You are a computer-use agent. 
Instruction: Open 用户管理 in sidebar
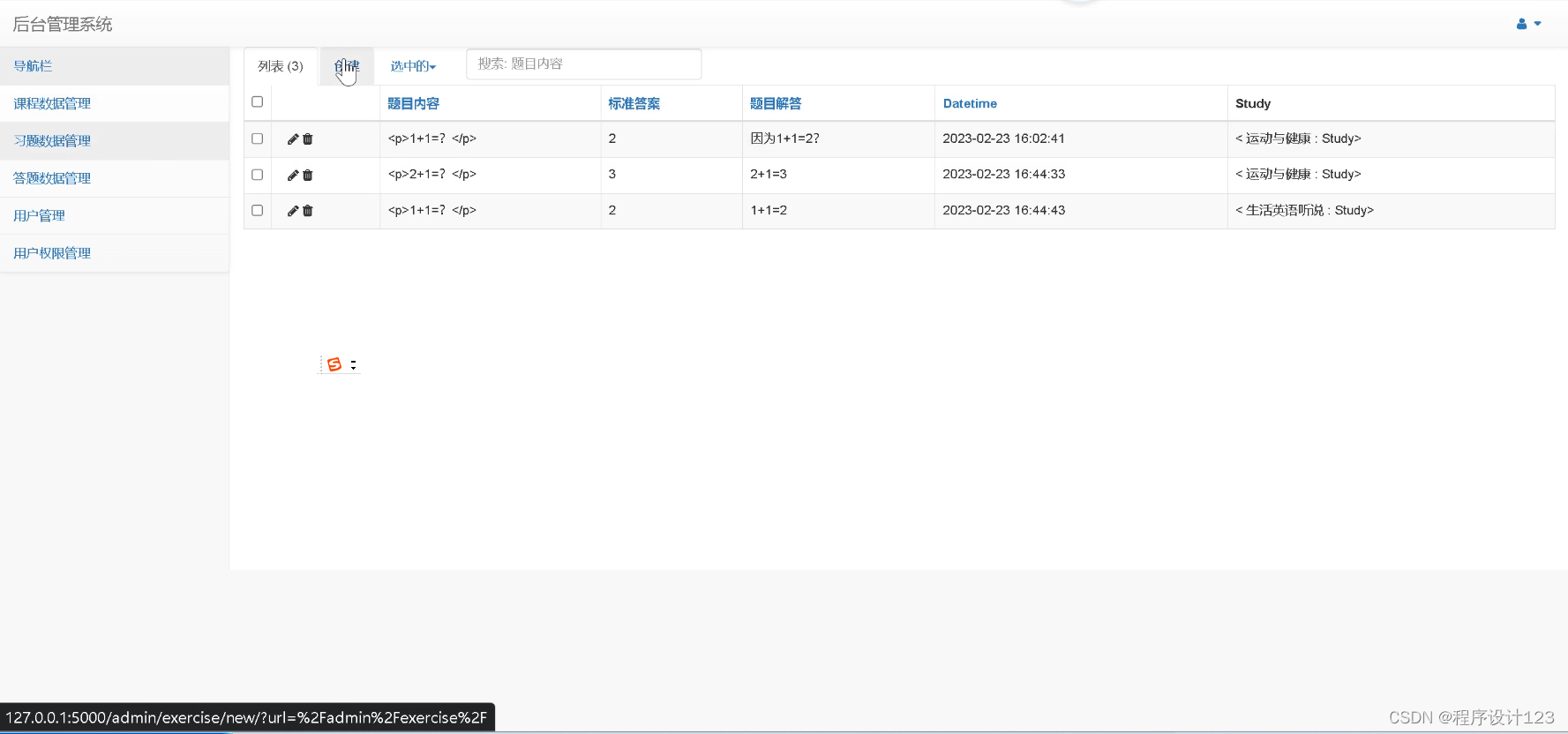115,215
